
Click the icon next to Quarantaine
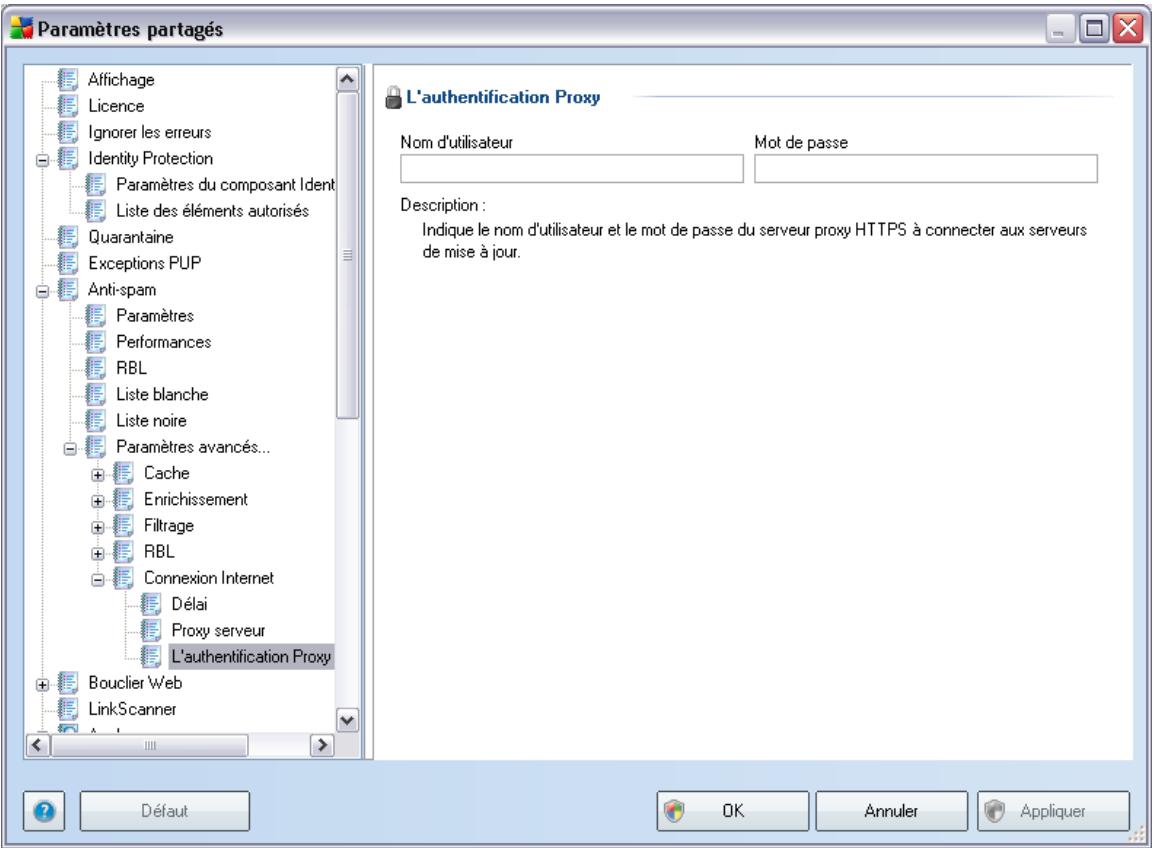pyautogui.click(x=67, y=237)
